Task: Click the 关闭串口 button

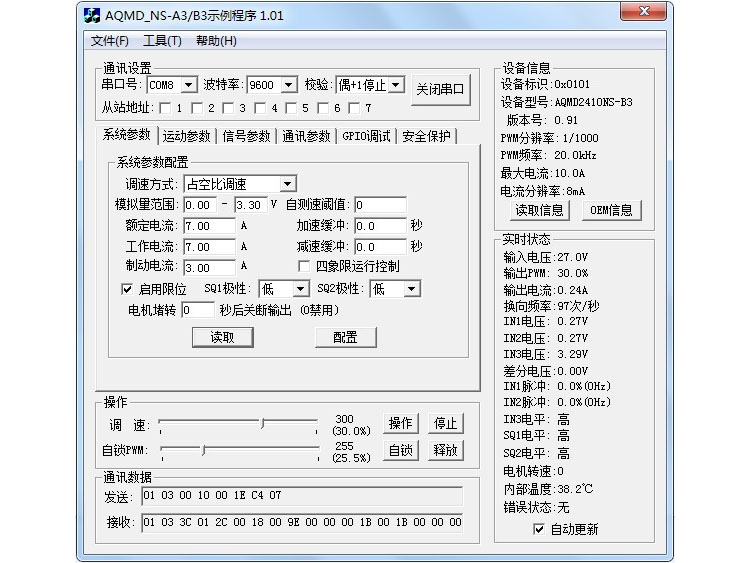Action: click(x=440, y=89)
